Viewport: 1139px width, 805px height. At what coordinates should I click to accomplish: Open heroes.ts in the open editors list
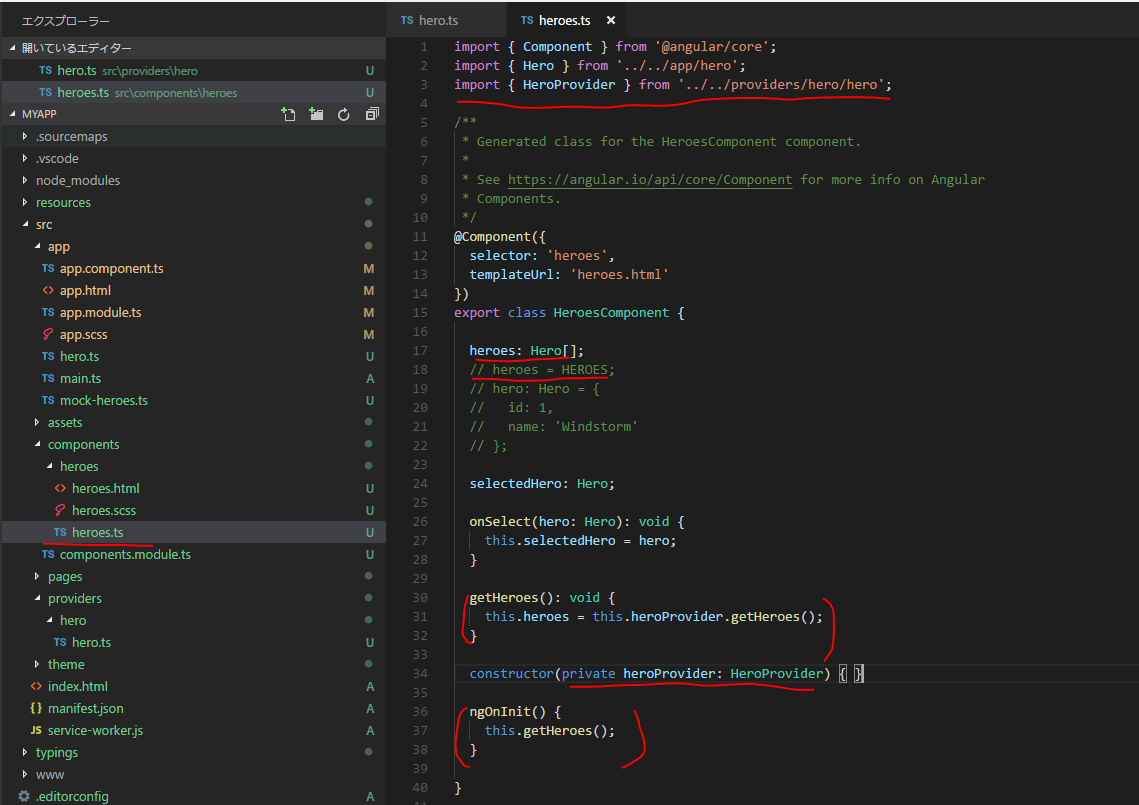click(x=194, y=92)
